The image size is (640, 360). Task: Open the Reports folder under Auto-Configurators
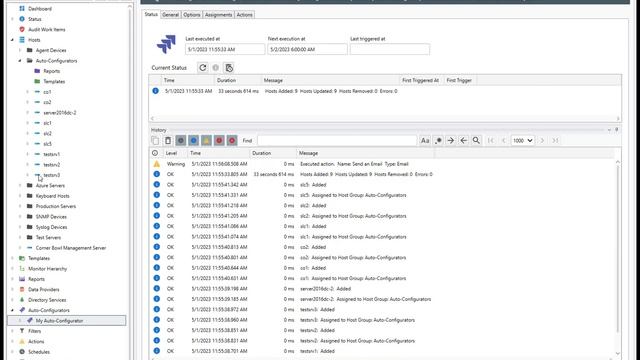coord(51,71)
